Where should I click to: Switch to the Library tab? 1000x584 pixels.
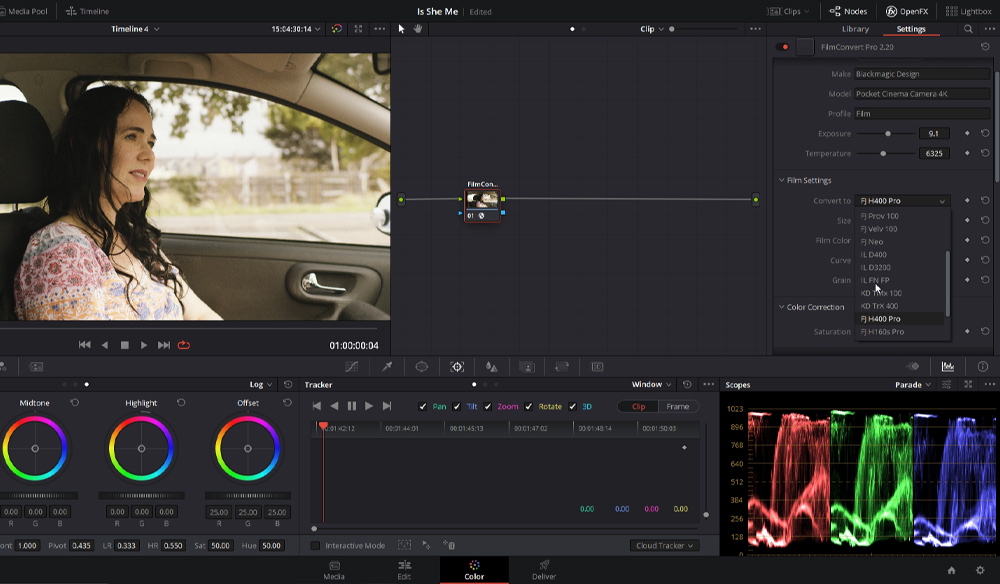pos(855,29)
